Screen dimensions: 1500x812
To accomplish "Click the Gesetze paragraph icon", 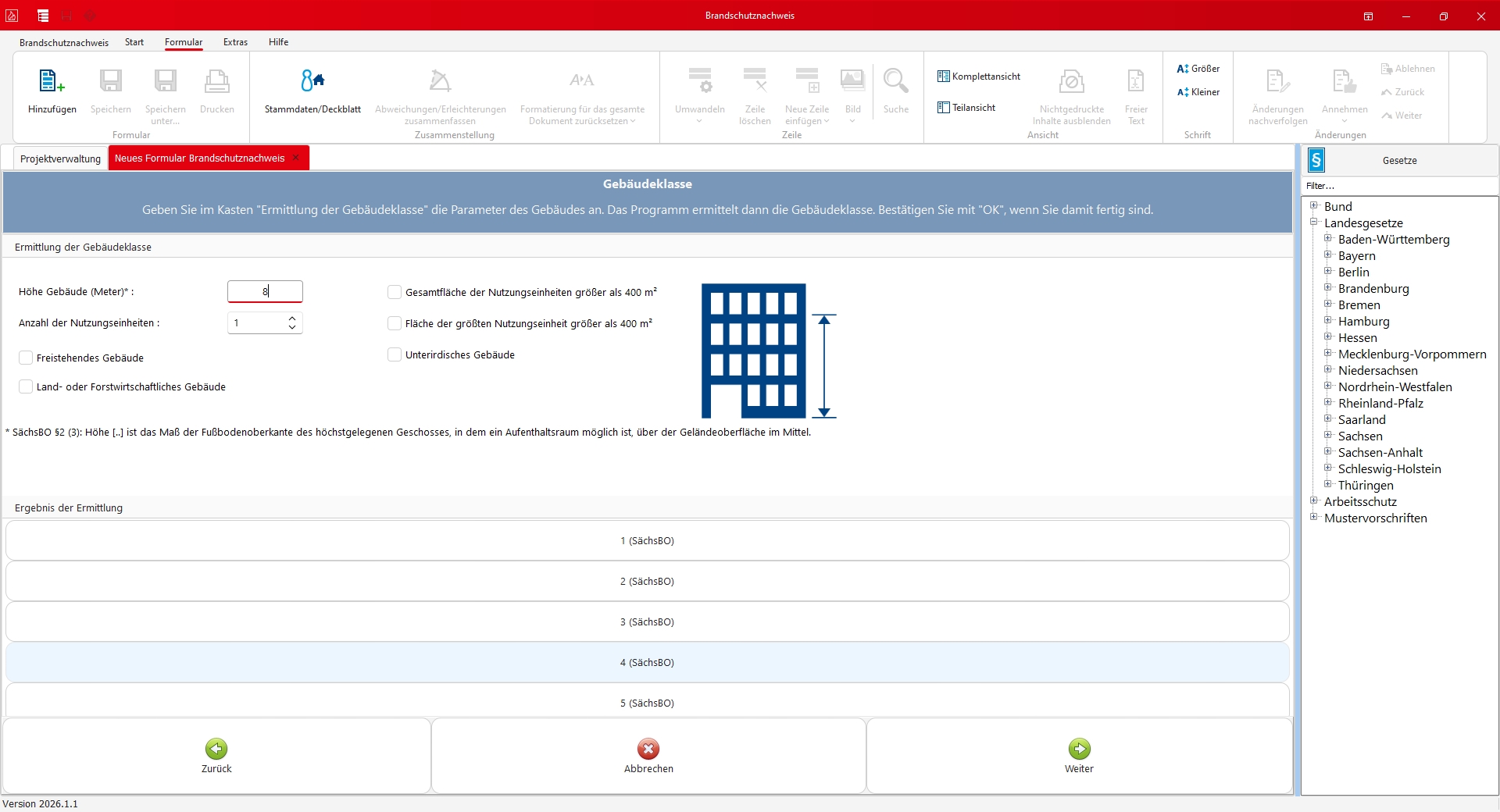I will (1316, 161).
